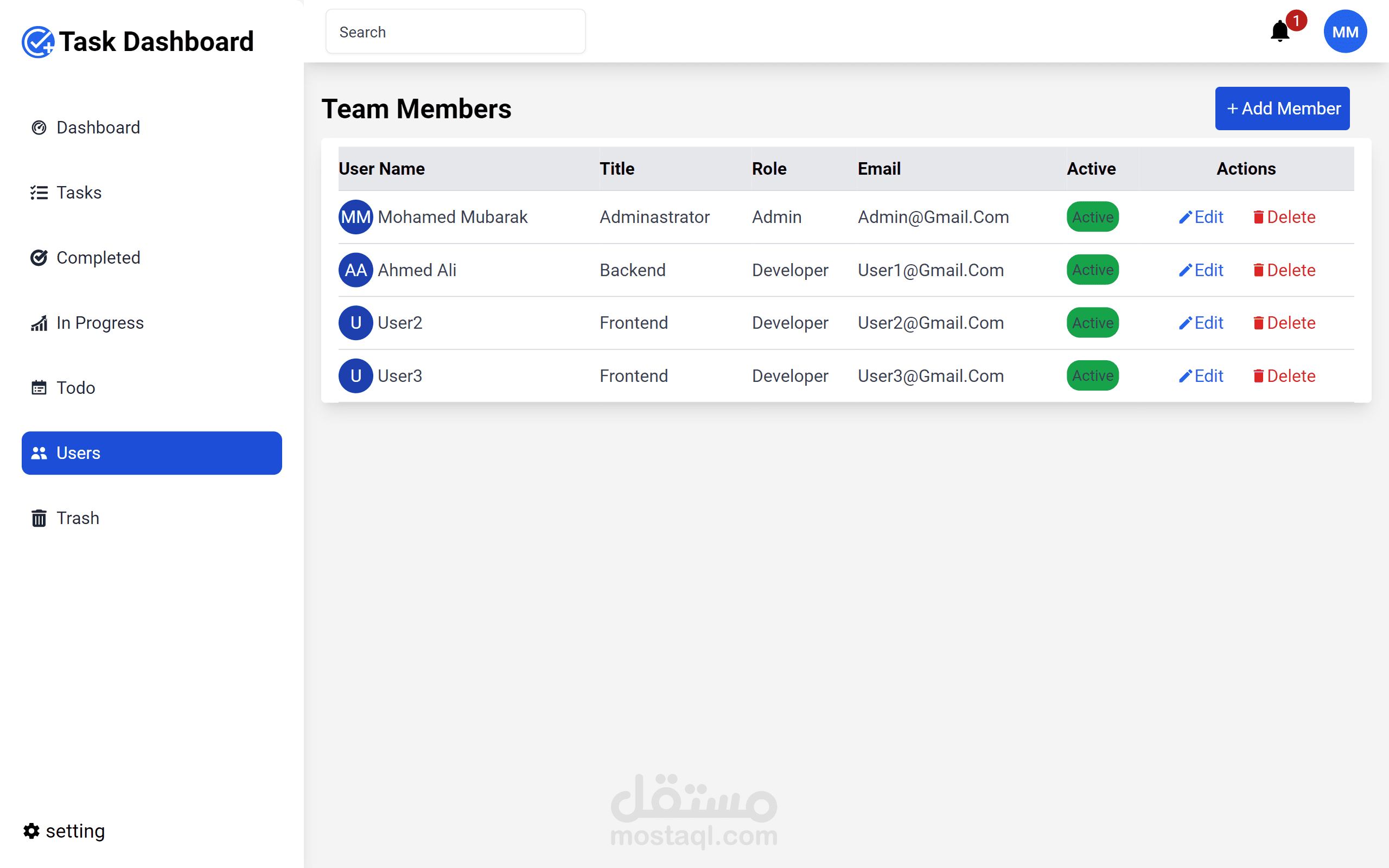Select the Users menu item
Screen dimensions: 1389x868
(x=151, y=453)
